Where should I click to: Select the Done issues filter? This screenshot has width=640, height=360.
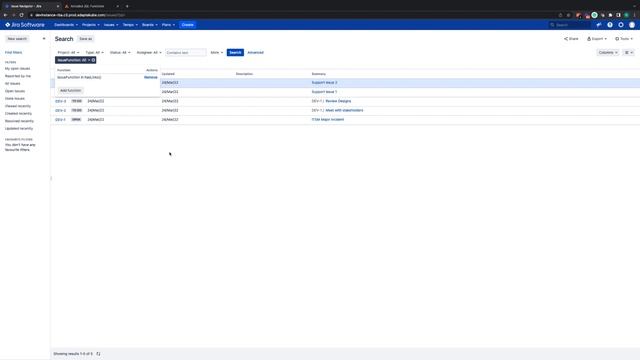coord(15,98)
